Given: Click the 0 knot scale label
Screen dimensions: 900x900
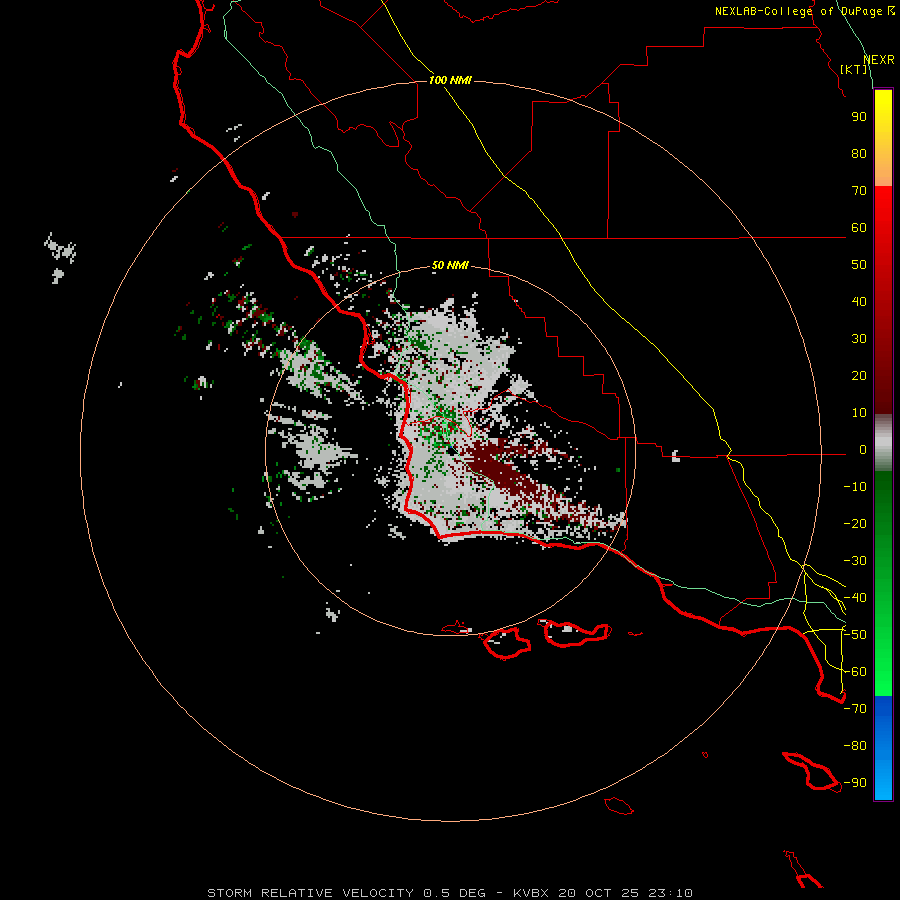Looking at the screenshot, I should 863,449.
